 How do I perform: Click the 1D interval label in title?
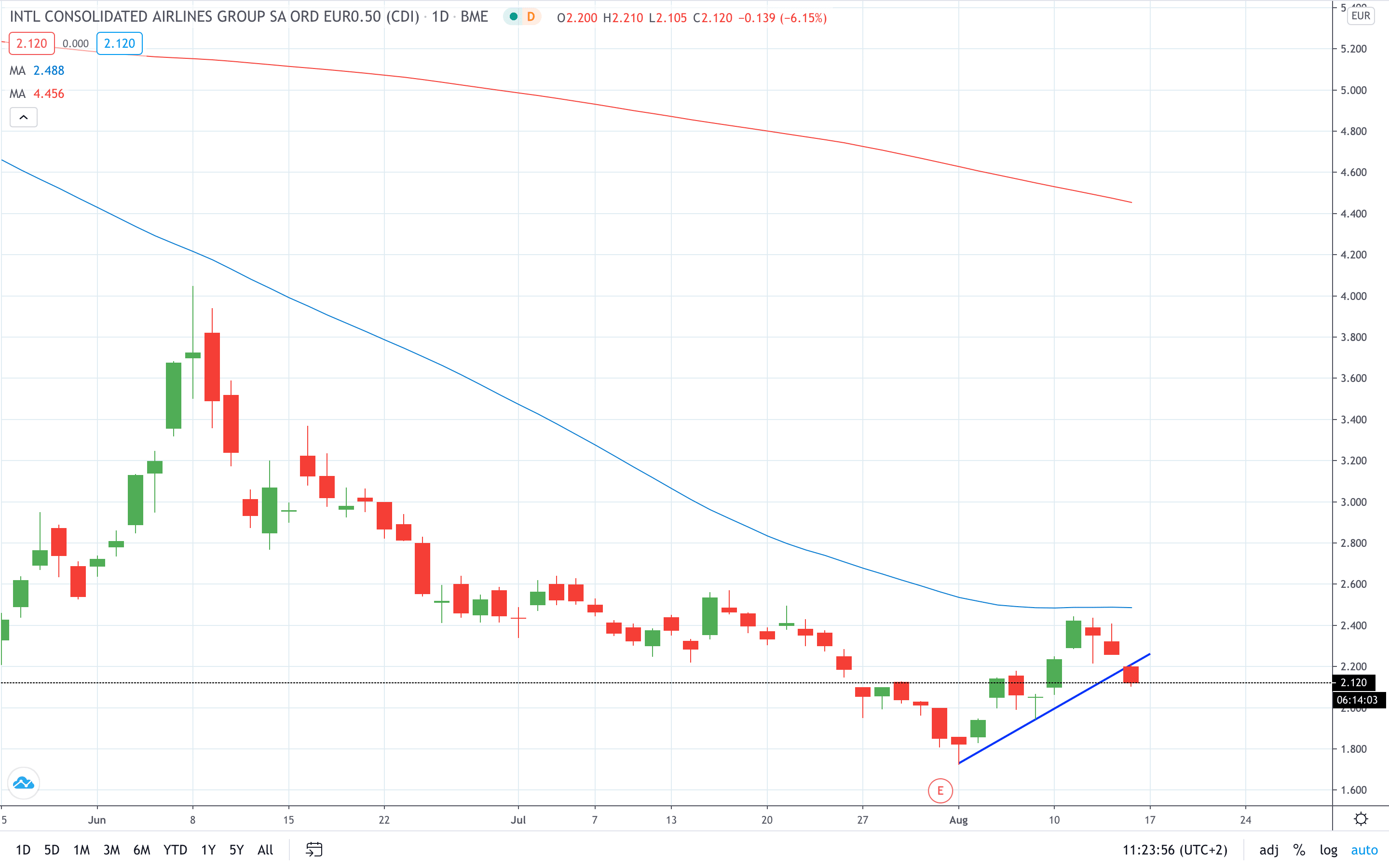coord(440,17)
